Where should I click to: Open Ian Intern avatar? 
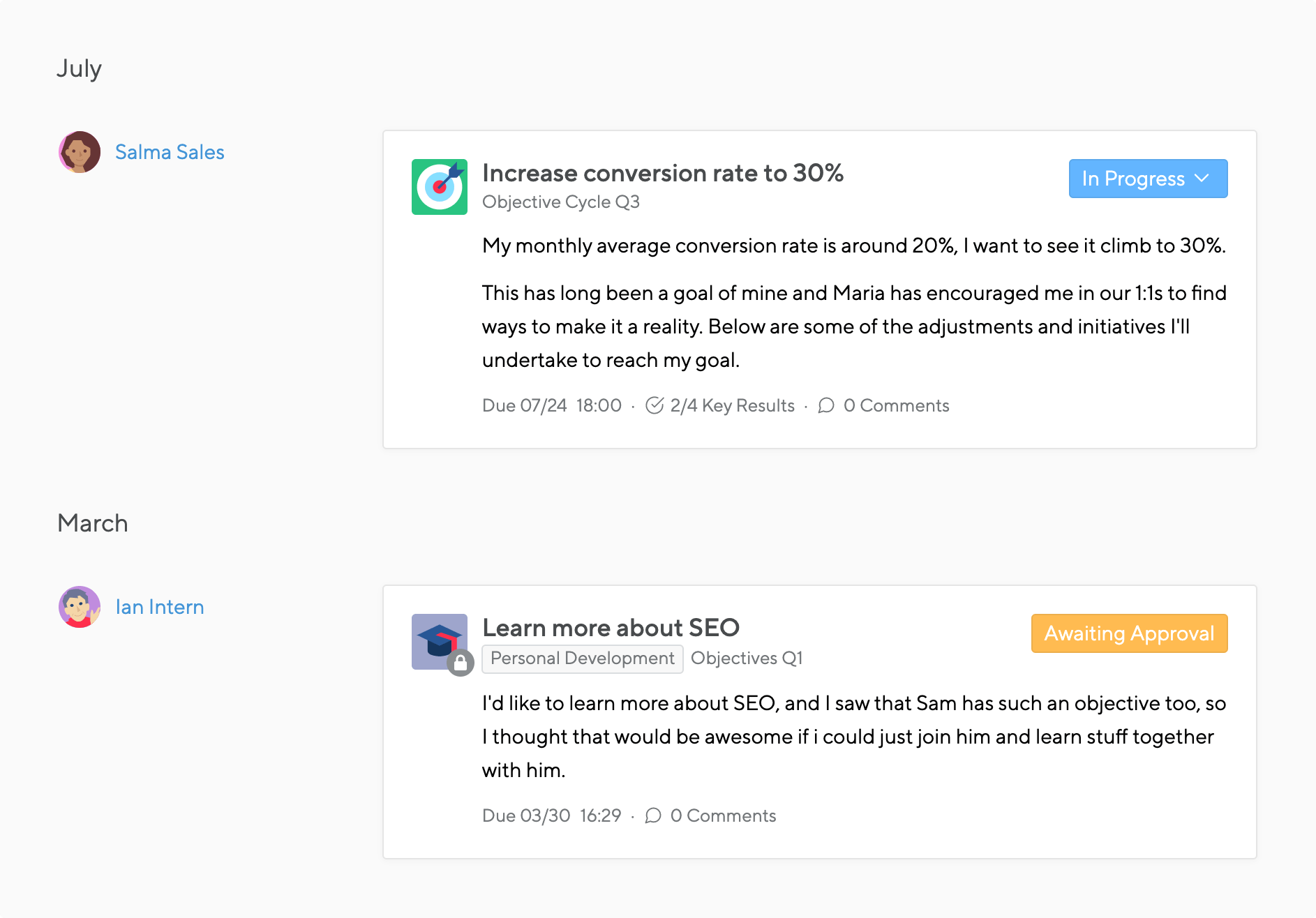pyautogui.click(x=80, y=607)
